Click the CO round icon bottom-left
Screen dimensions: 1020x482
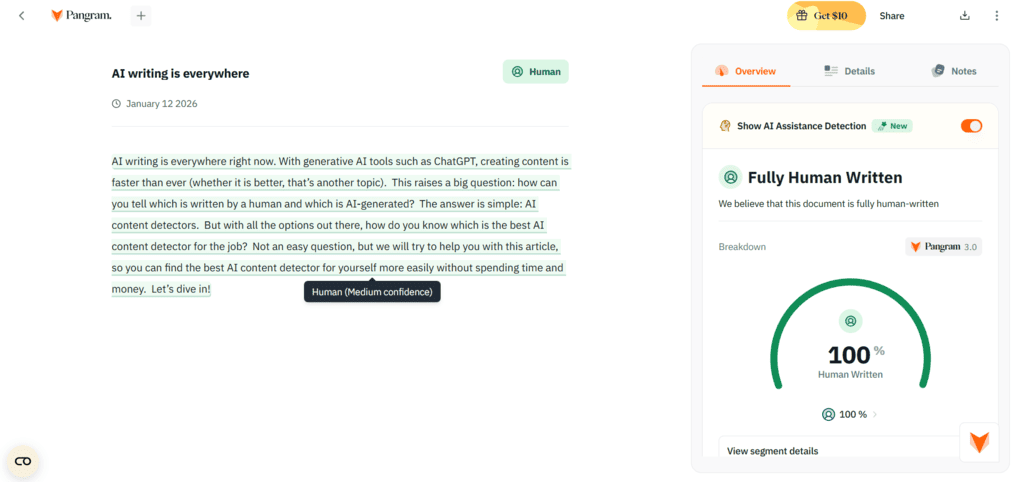(23, 461)
